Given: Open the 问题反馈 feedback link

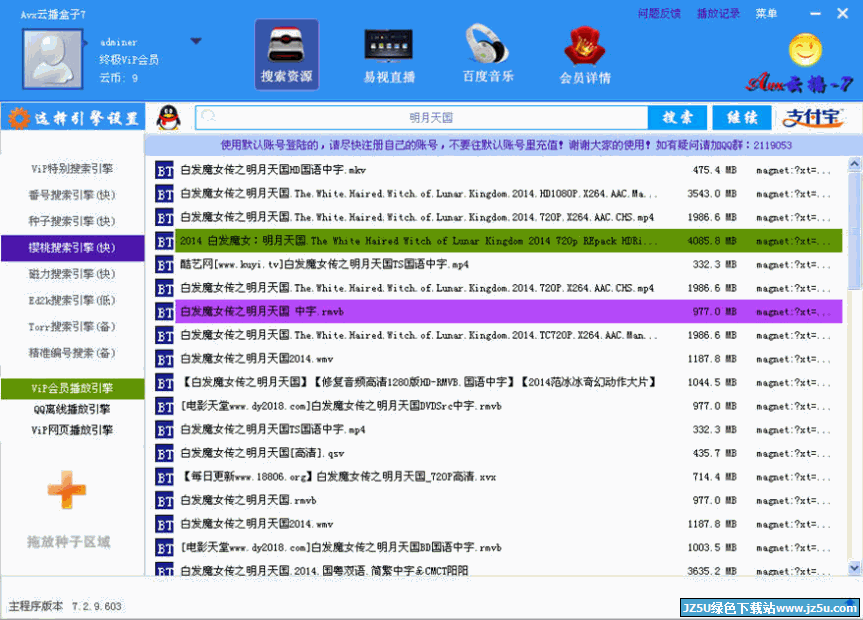Looking at the screenshot, I should pyautogui.click(x=659, y=14).
